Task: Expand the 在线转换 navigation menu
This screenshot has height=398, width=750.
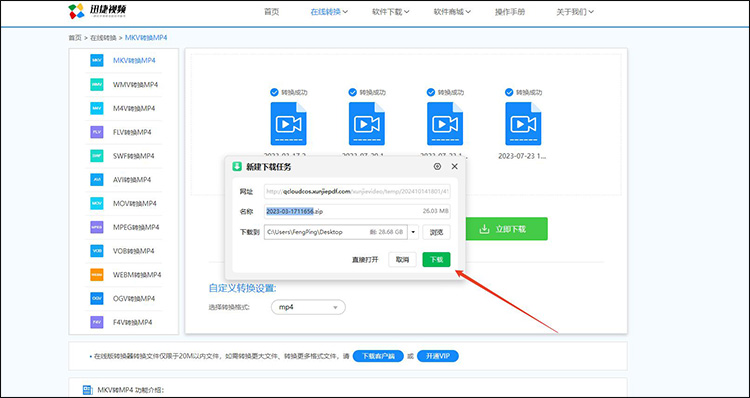Action: (x=329, y=12)
